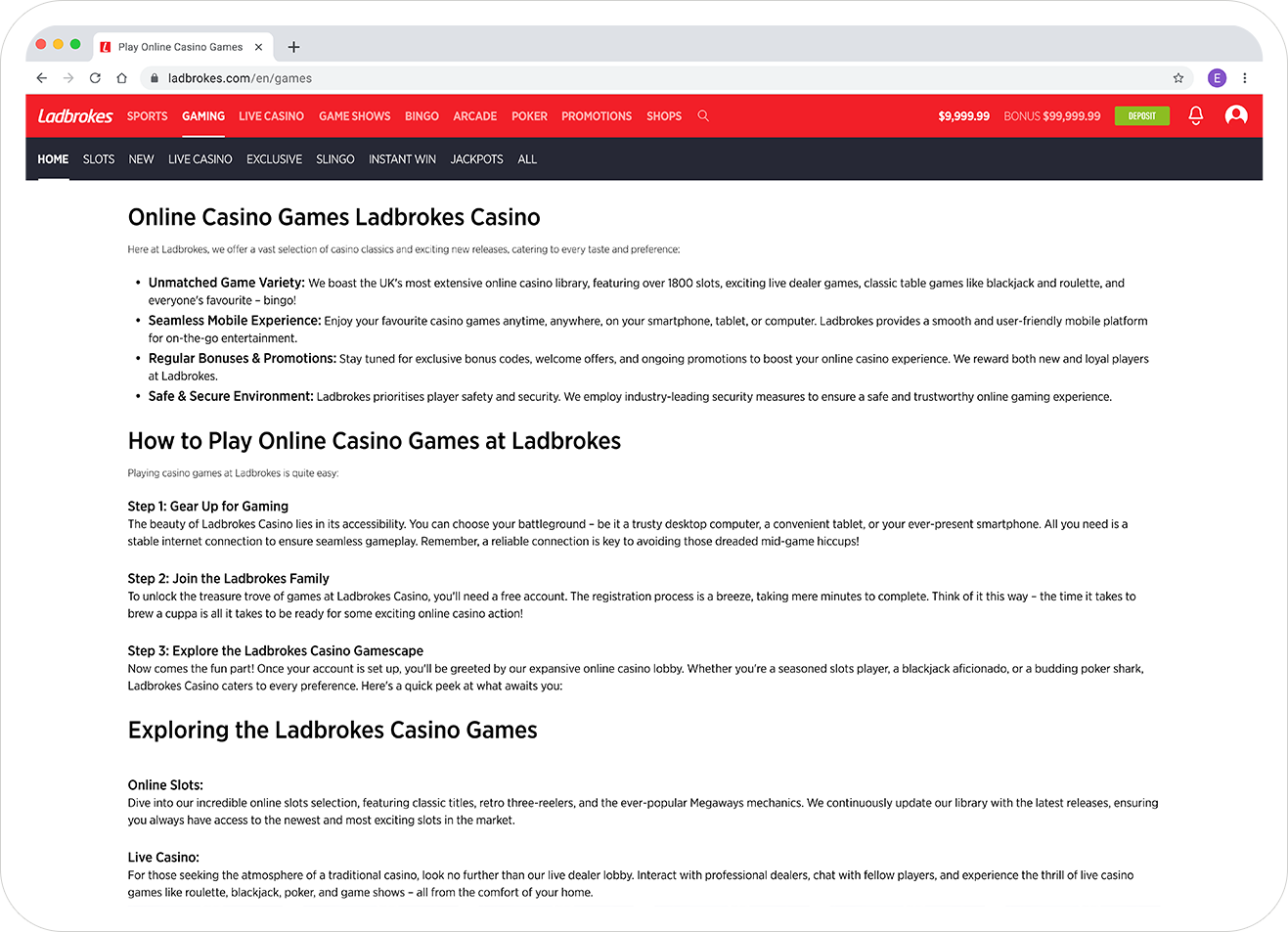Close the Play Online Casino Games tab
Image resolution: width=1288 pixels, height=932 pixels.
pyautogui.click(x=258, y=47)
